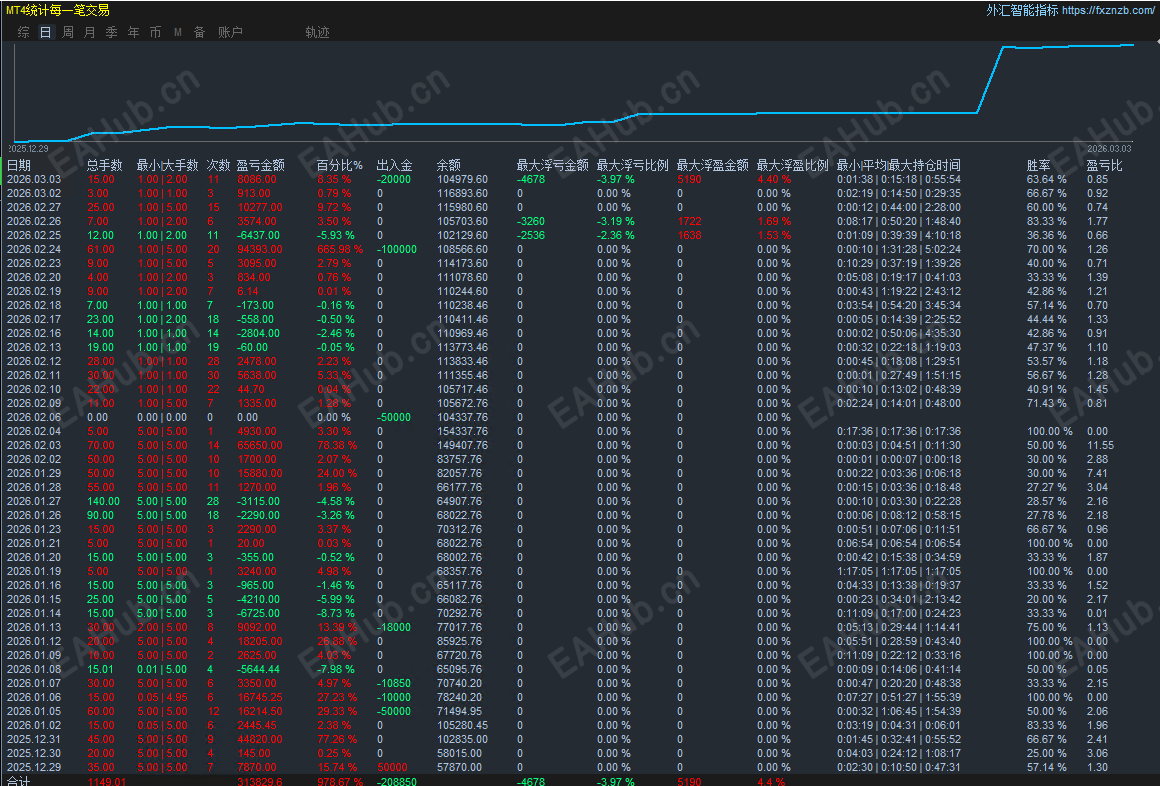Click win rate 63.64 %
The height and width of the screenshot is (786, 1160).
(1047, 179)
